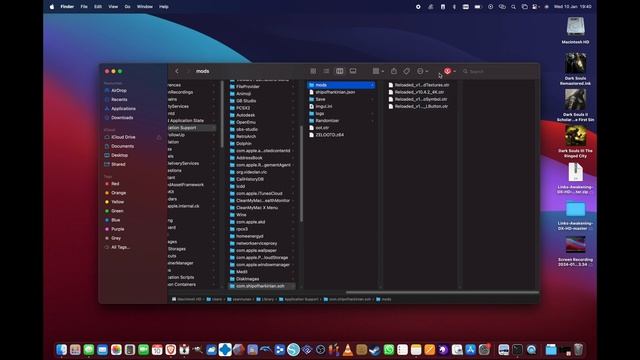Click Library in the path bar

coord(265,299)
